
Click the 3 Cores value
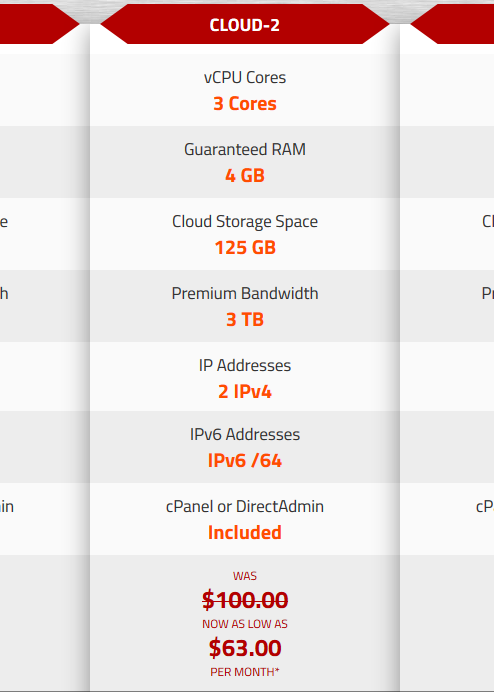pyautogui.click(x=245, y=104)
